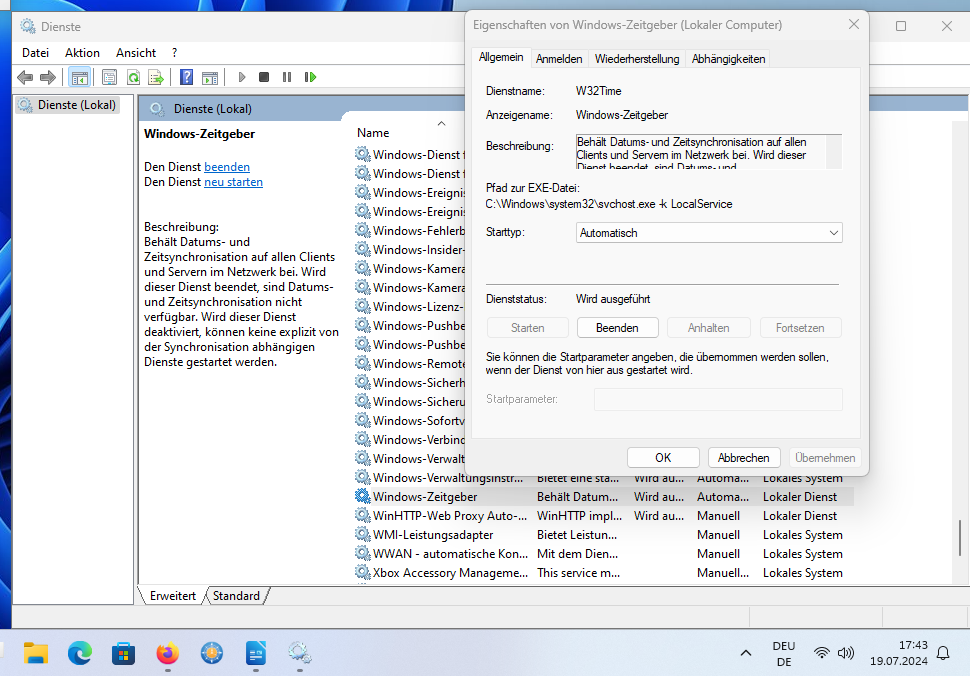Open File Explorer from the taskbar
970x676 pixels.
pyautogui.click(x=36, y=653)
